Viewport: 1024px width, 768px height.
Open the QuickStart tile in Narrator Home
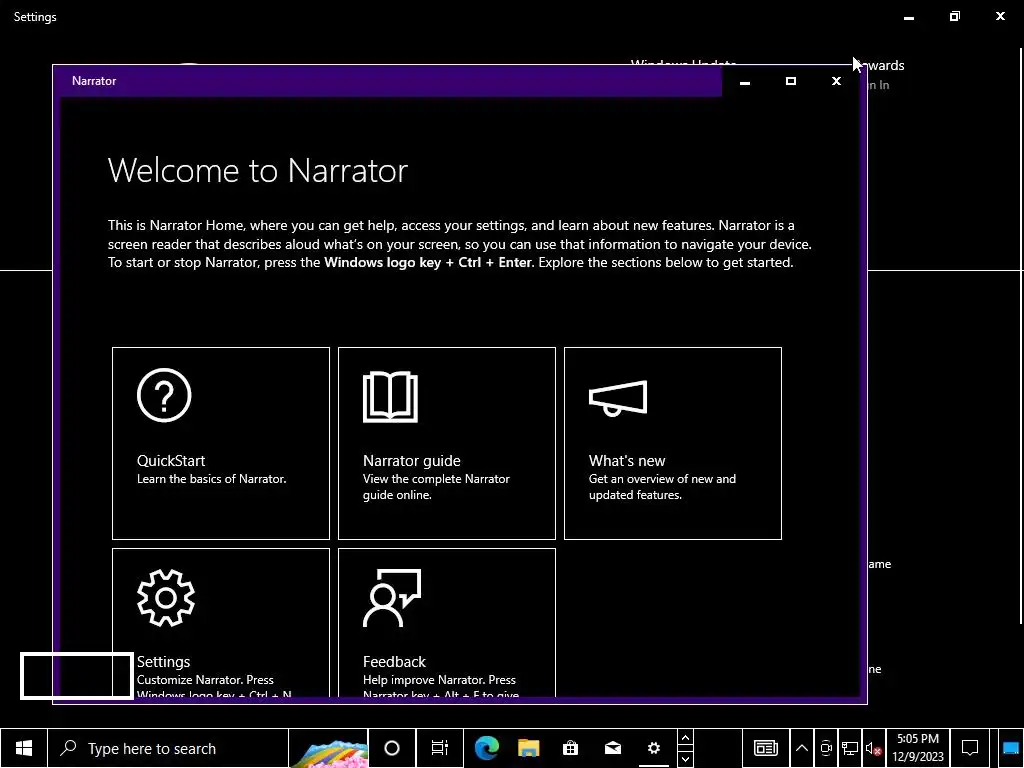tap(221, 443)
